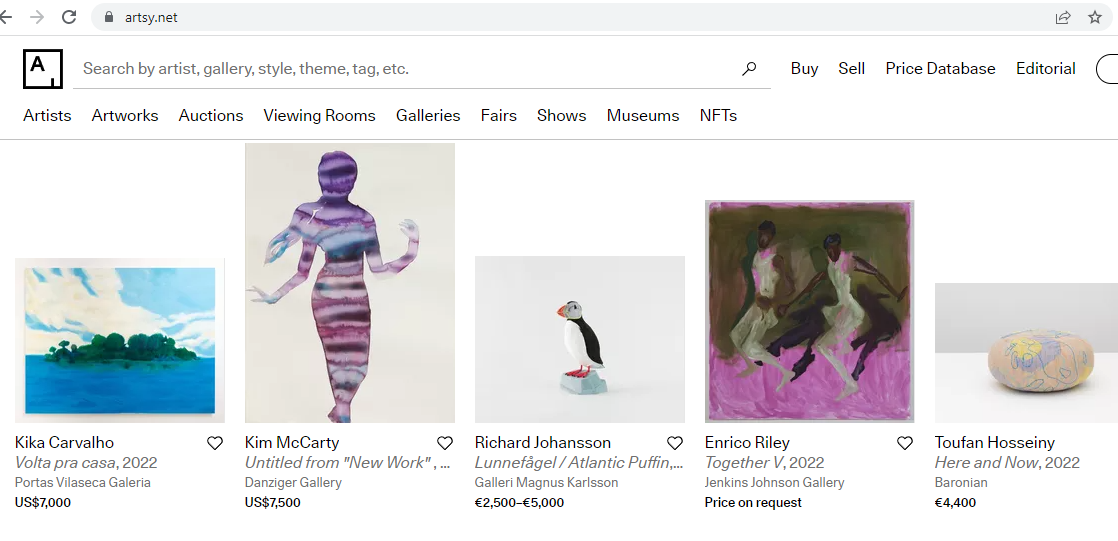Click the site lock icon in the address bar
The width and height of the screenshot is (1118, 541).
coord(109,17)
